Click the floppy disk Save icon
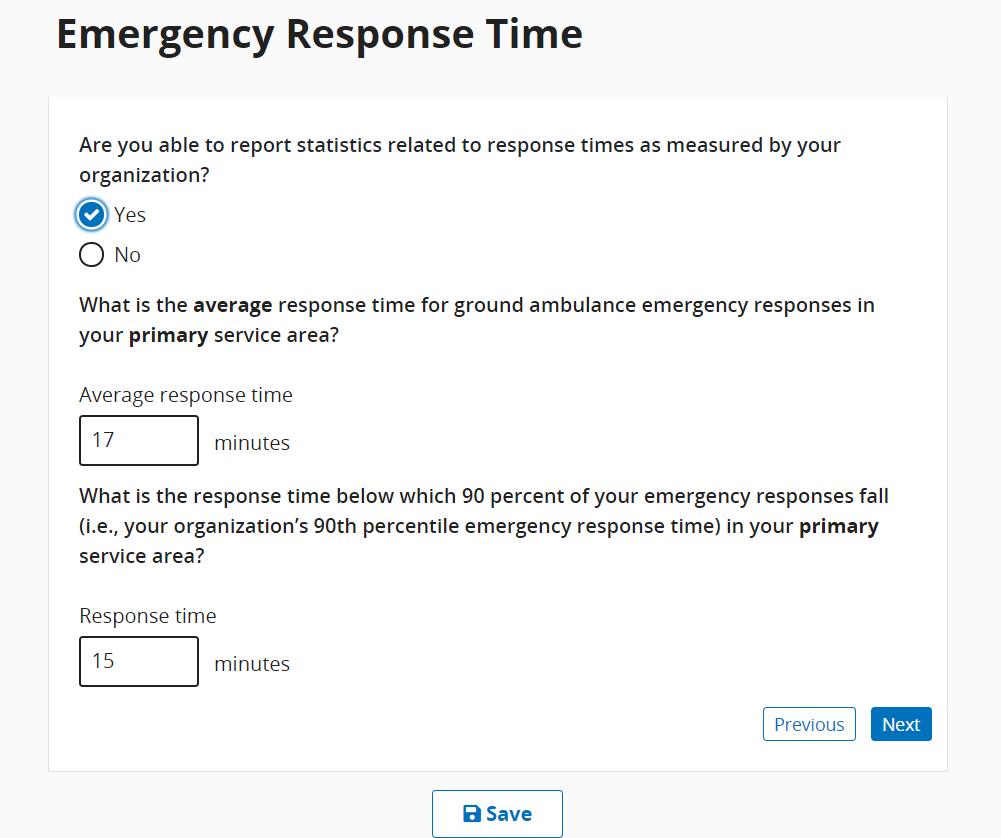The width and height of the screenshot is (1001, 838). [x=472, y=814]
